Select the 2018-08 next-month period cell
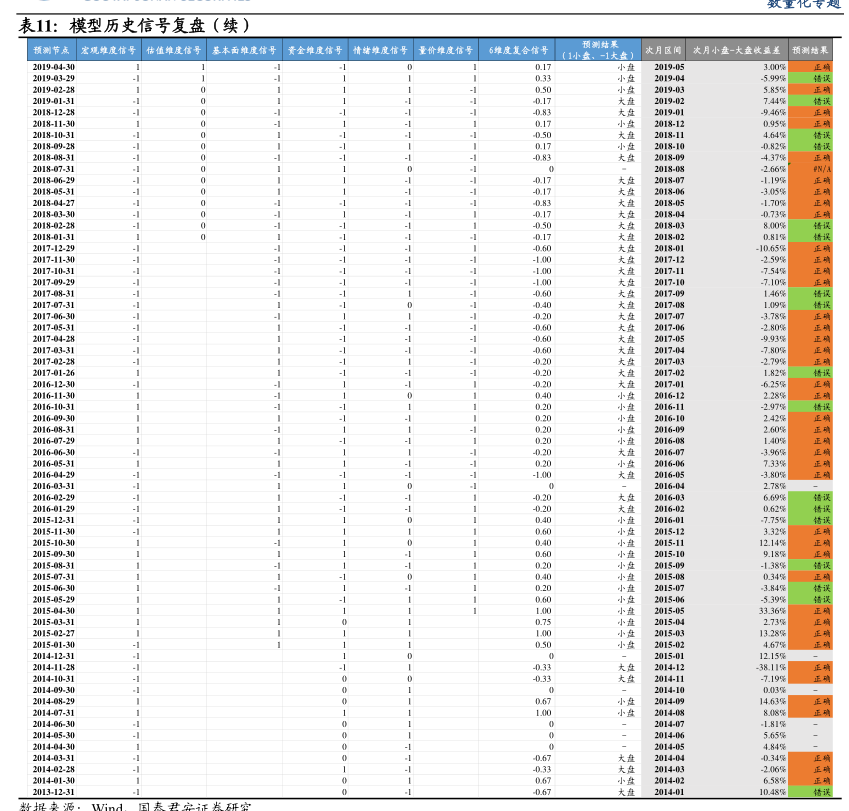849x811 pixels. click(x=669, y=169)
